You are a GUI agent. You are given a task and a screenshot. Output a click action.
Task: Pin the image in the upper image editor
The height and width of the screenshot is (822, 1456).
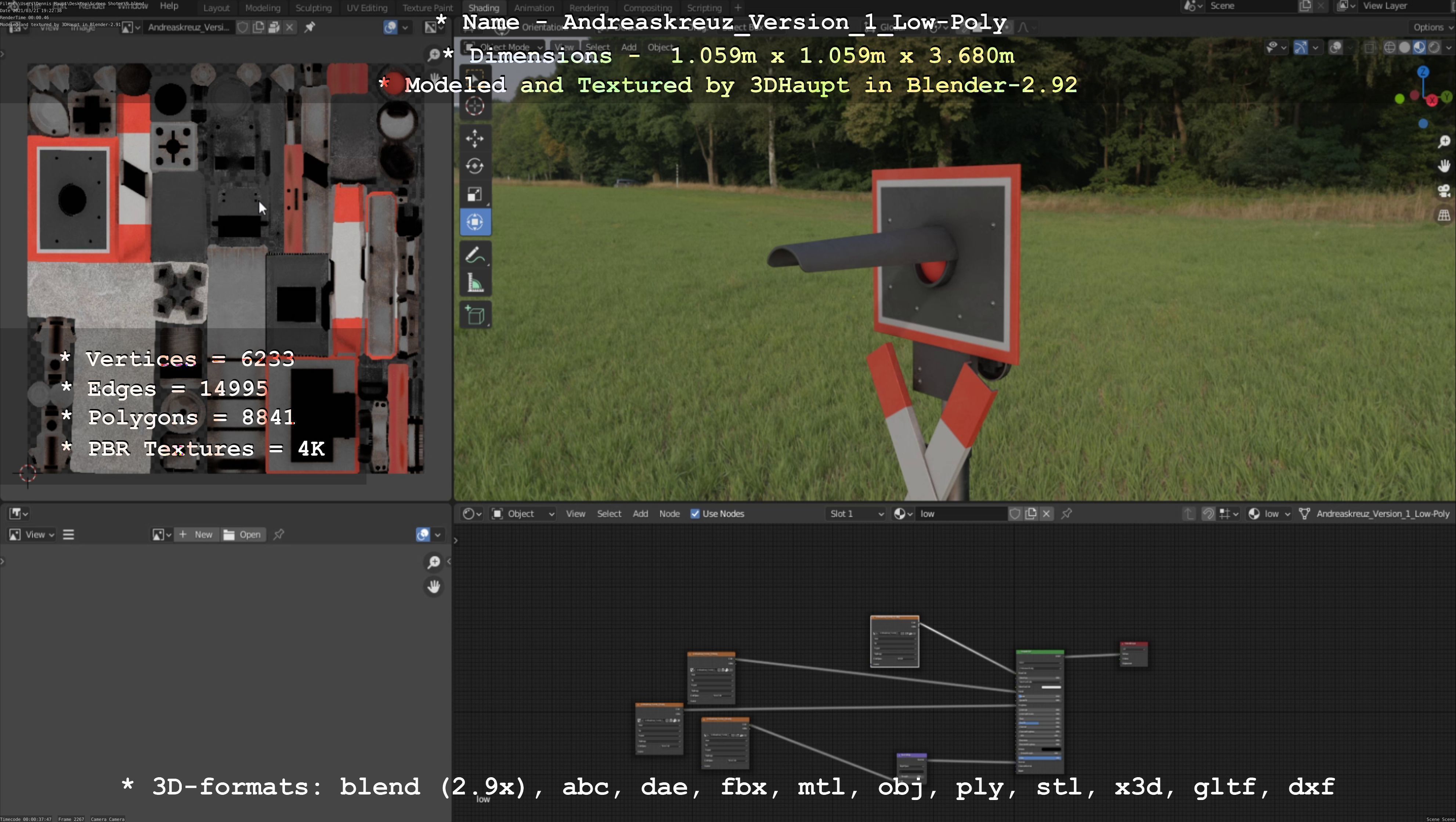[x=310, y=27]
